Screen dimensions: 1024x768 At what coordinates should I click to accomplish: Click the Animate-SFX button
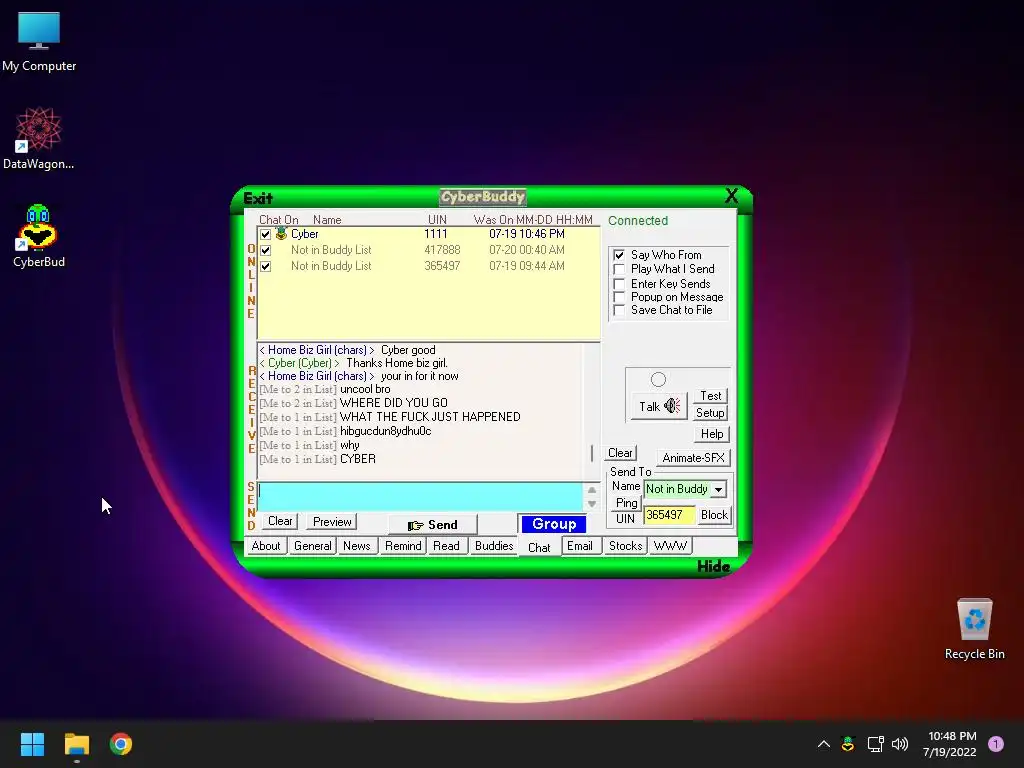click(693, 458)
